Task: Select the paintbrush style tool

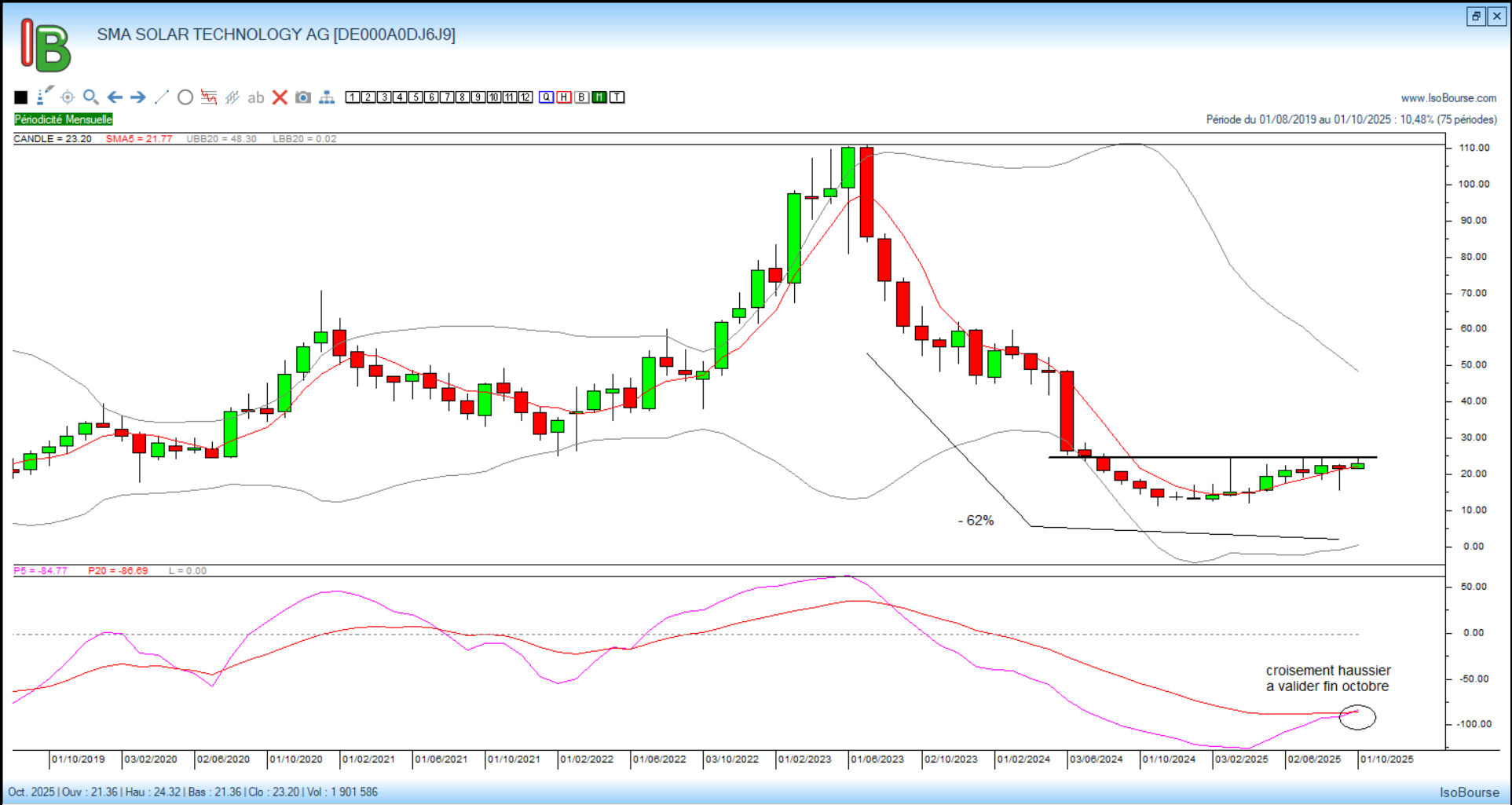Action: pos(45,96)
